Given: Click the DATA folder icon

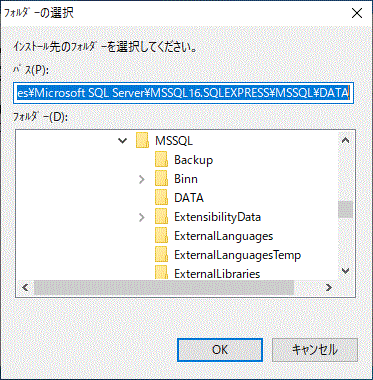Looking at the screenshot, I should click(161, 198).
